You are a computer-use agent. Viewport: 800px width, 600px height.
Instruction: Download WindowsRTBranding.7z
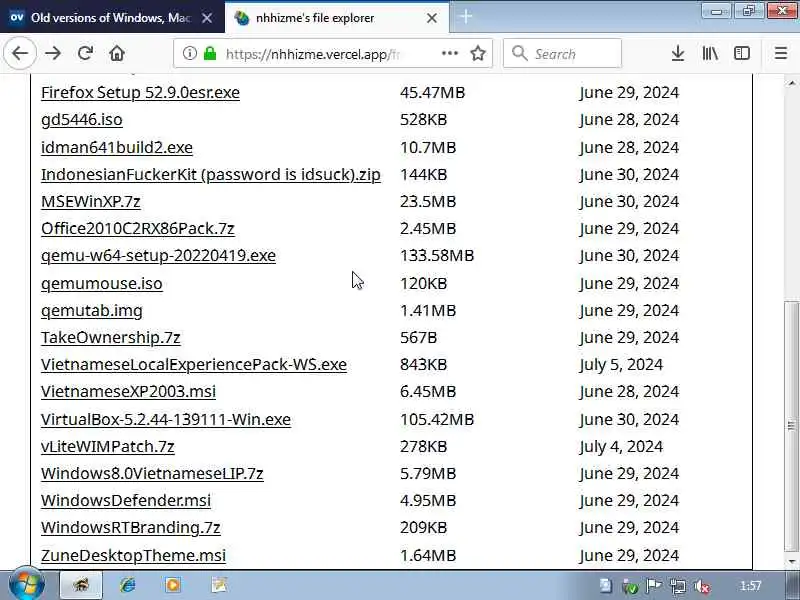(x=131, y=528)
